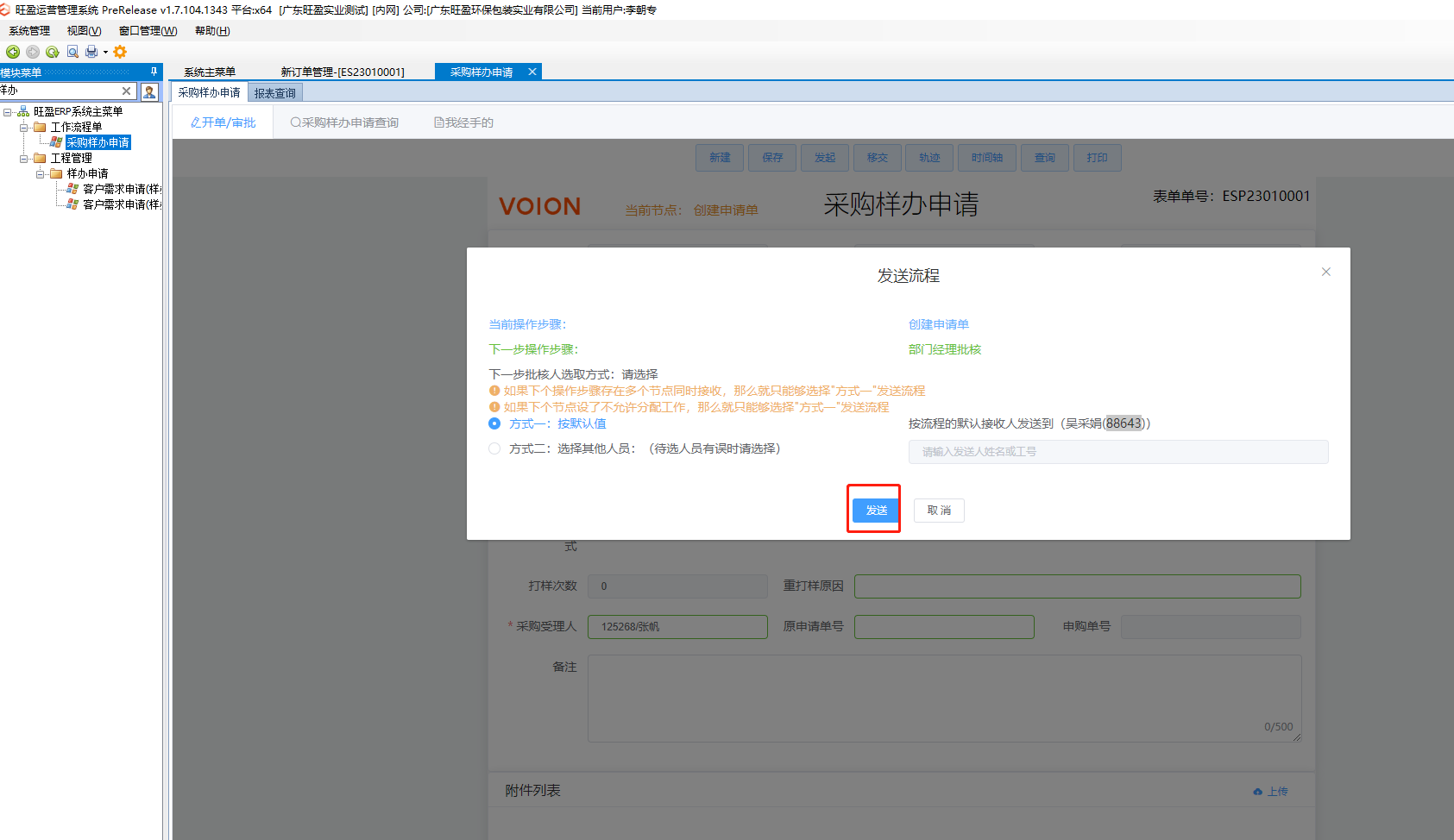1454x840 pixels.
Task: Click the 时间轴 form button
Action: coord(987,158)
